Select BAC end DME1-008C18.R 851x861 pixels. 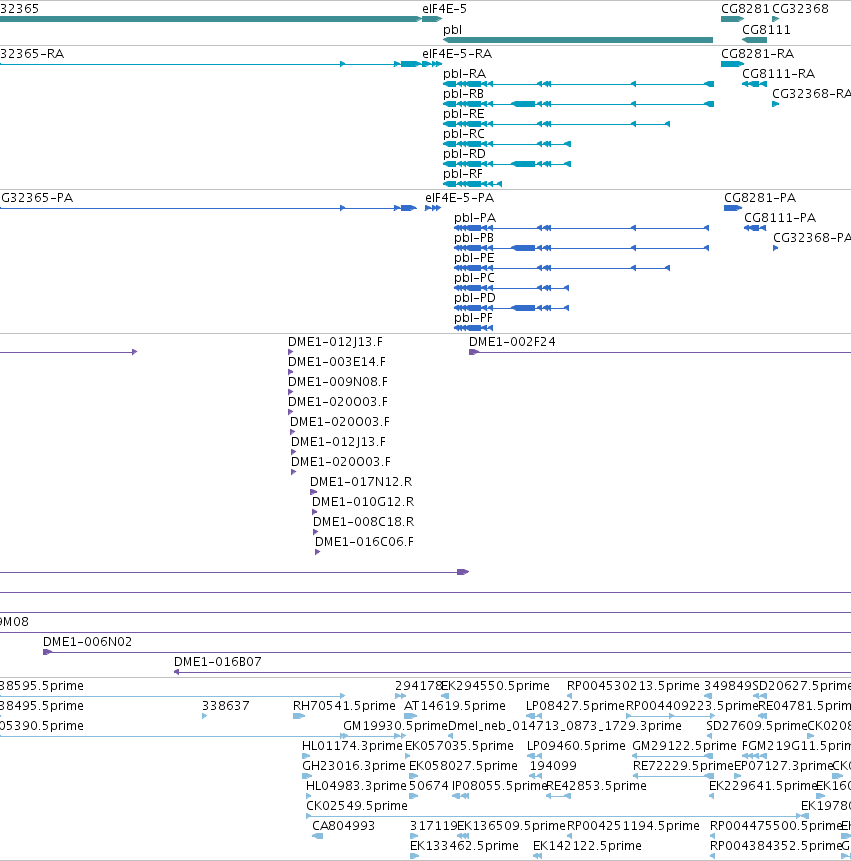pyautogui.click(x=363, y=522)
